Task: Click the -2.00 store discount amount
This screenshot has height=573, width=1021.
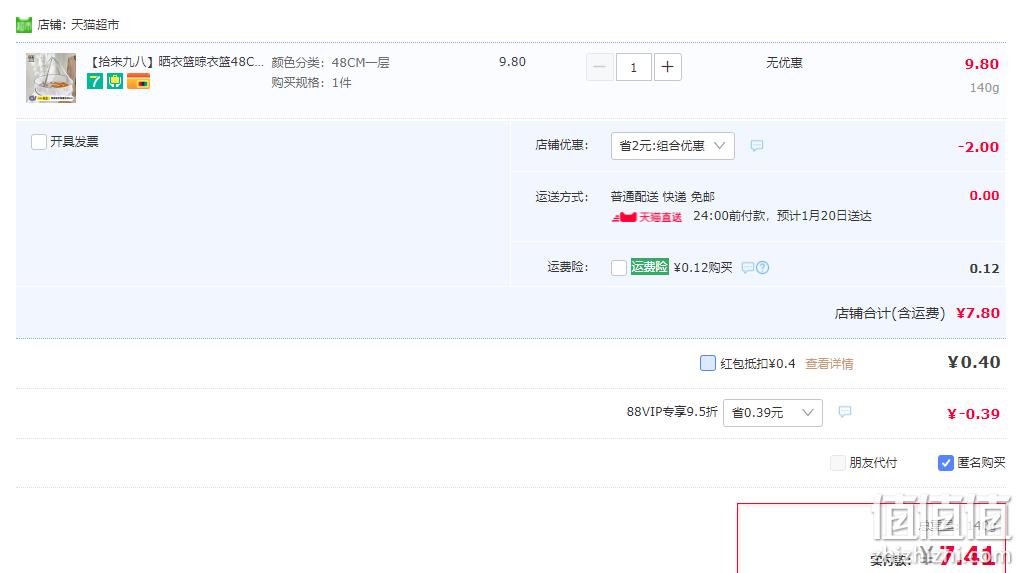Action: point(978,147)
